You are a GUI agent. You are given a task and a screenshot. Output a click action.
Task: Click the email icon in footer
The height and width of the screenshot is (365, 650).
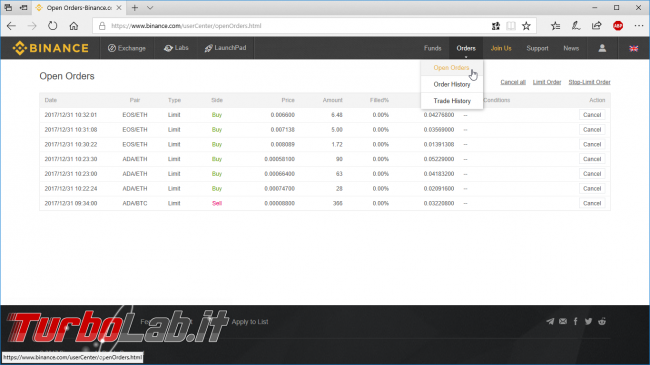[563, 321]
